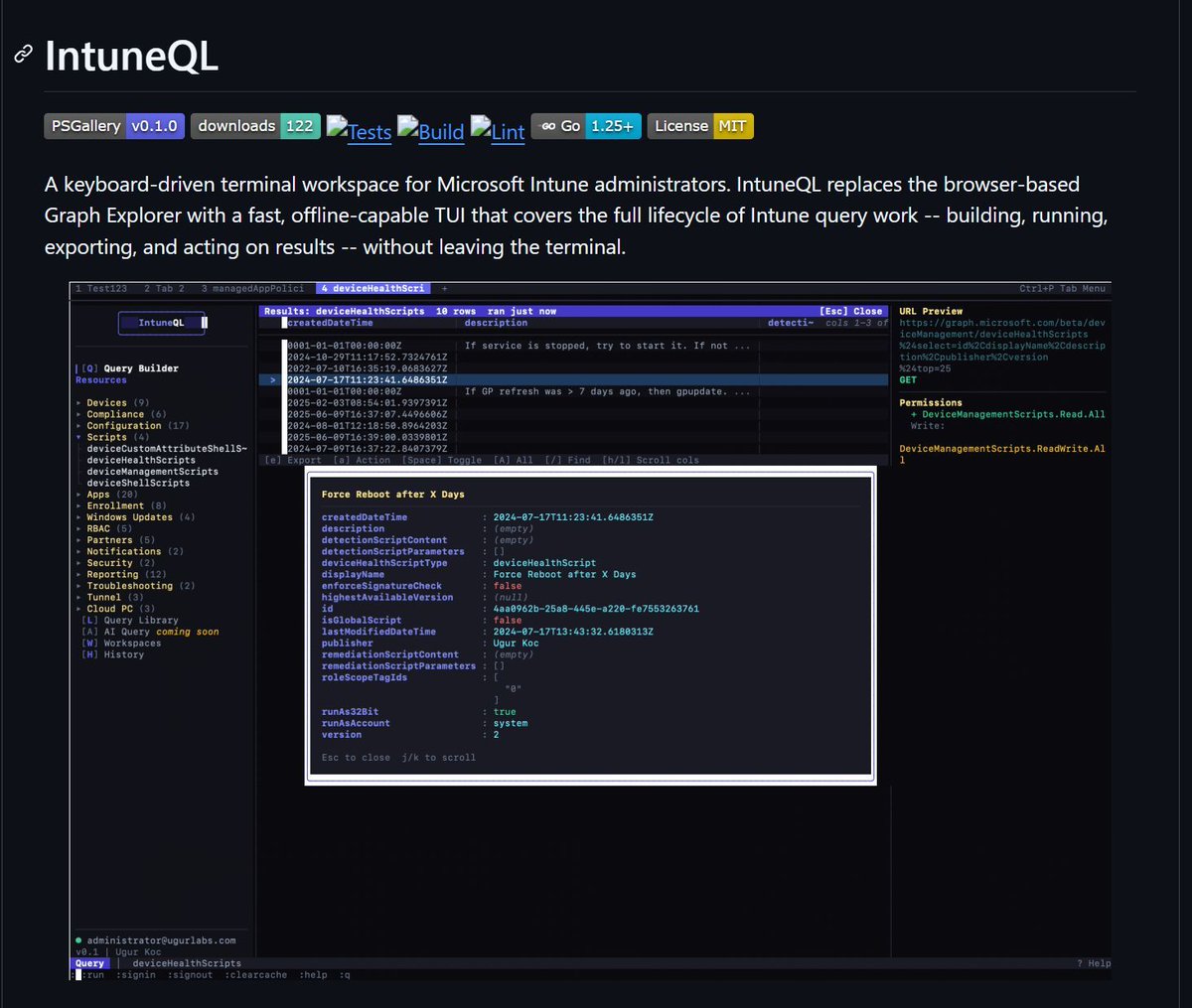This screenshot has width=1192, height=1008.
Task: Click the 'createdDateTime' column header
Action: [330, 323]
